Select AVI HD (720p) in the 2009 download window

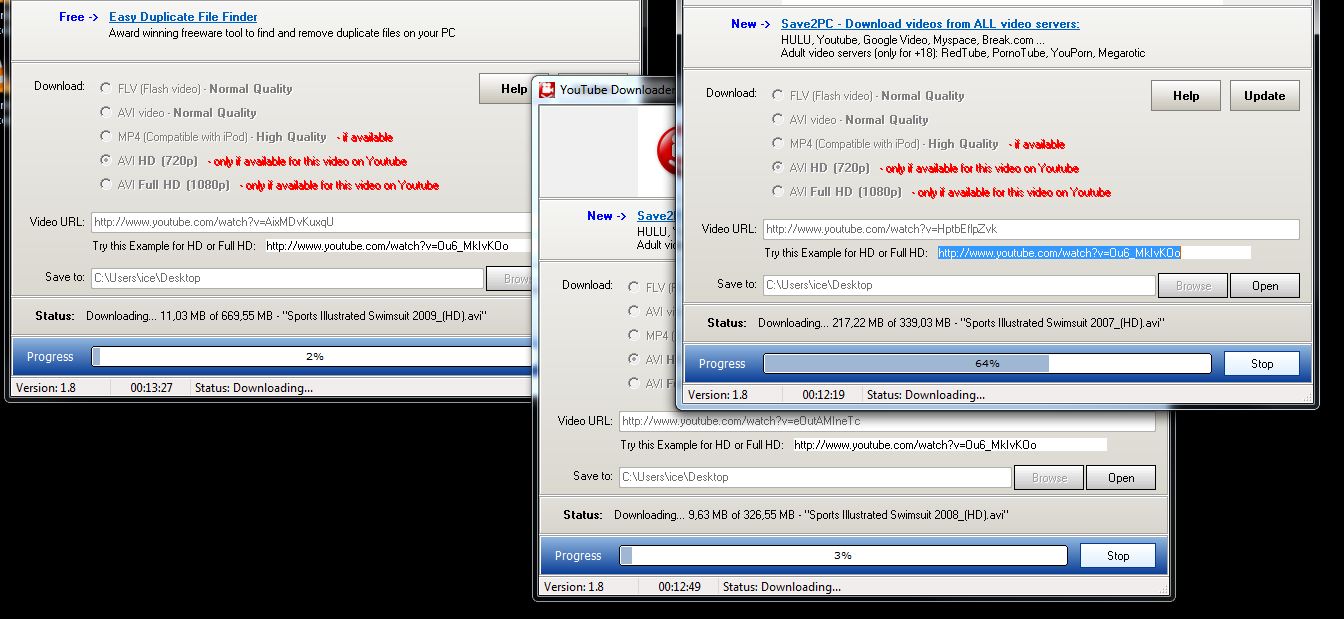point(106,160)
